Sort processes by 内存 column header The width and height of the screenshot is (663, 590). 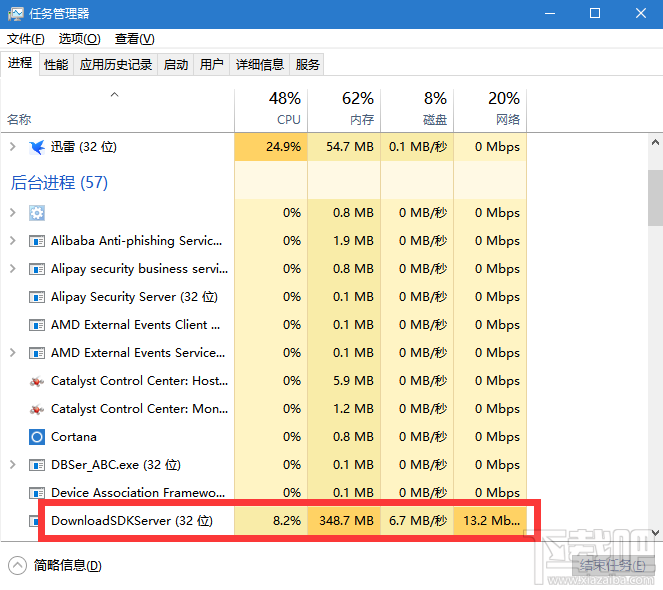[x=344, y=109]
